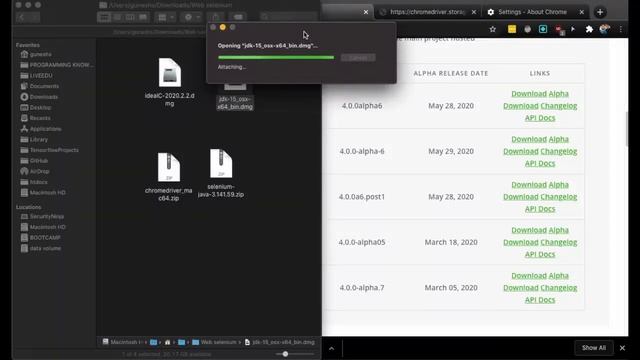640x360 pixels.
Task: Open a new Chrome tab
Action: [600, 12]
